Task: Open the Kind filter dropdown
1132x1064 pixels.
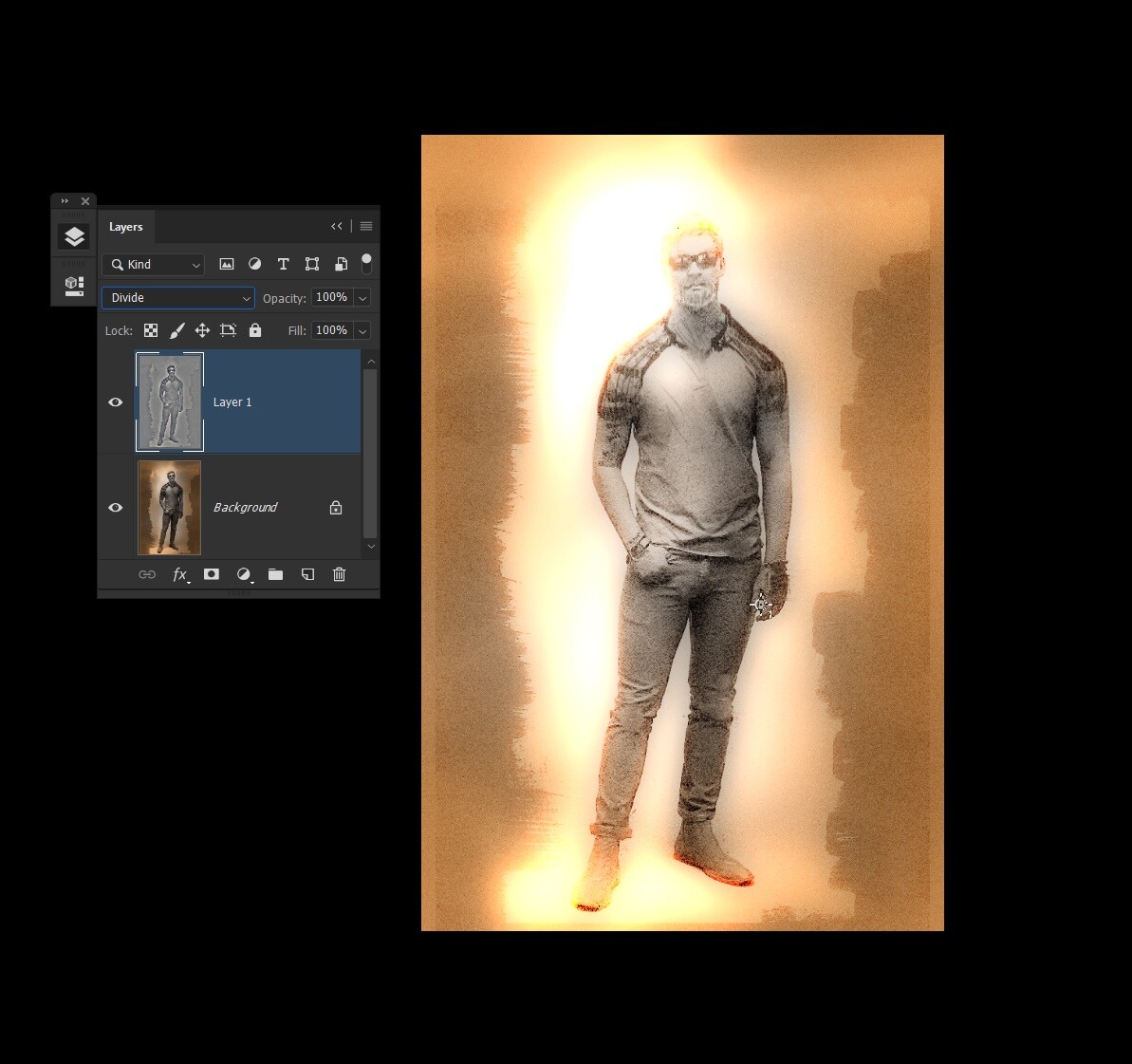Action: (x=153, y=265)
